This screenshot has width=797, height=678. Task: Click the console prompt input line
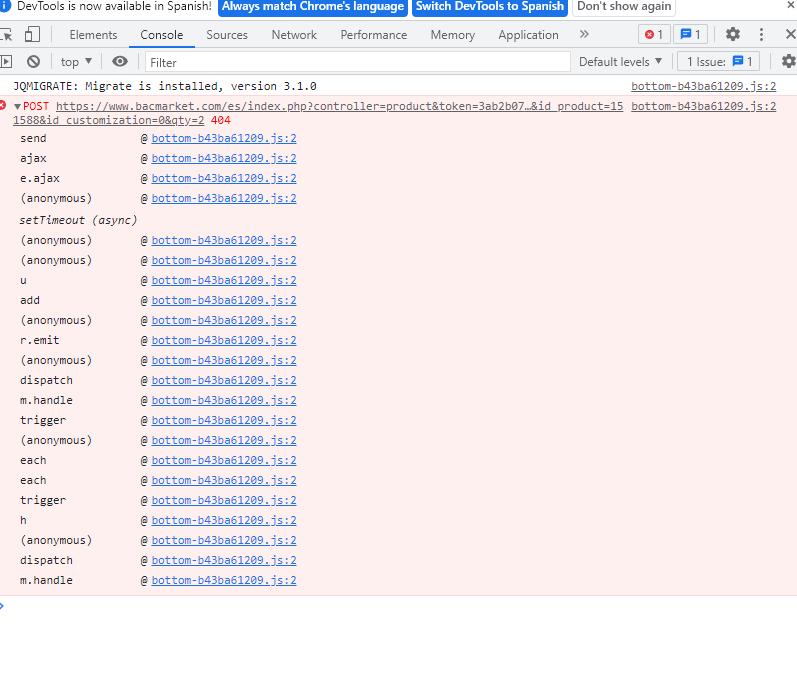pyautogui.click(x=398, y=606)
